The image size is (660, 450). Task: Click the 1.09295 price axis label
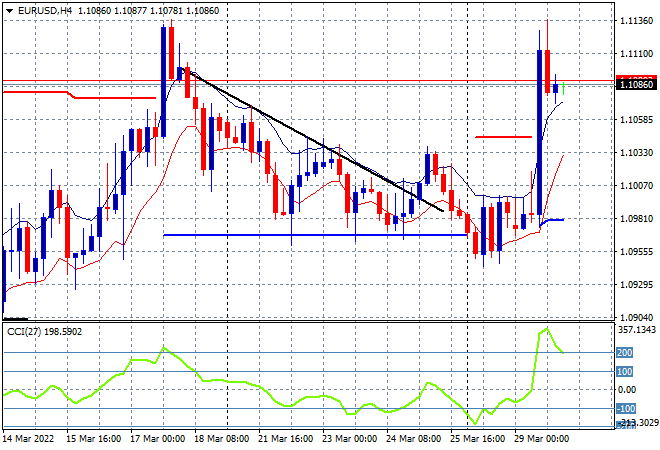(637, 285)
